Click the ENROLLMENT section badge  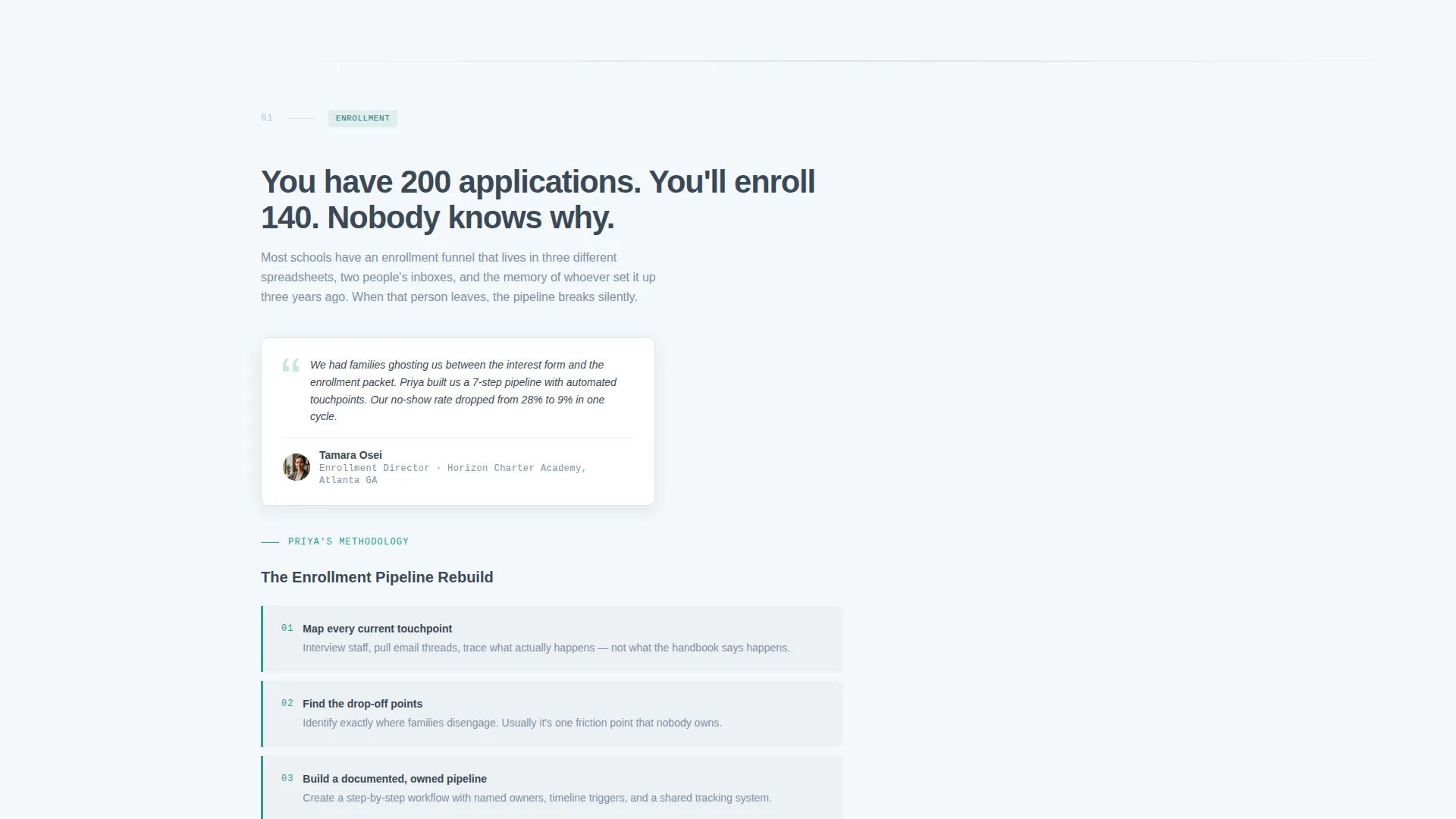[362, 118]
